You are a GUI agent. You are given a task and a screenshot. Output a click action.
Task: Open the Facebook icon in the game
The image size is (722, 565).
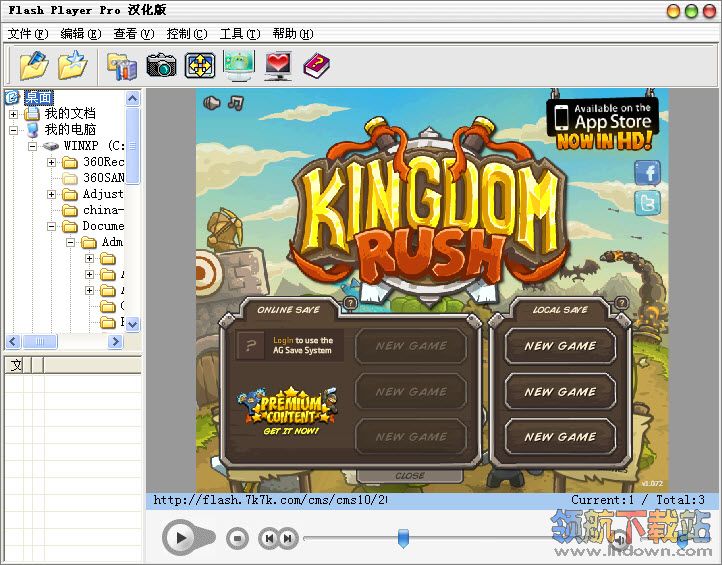coord(647,173)
